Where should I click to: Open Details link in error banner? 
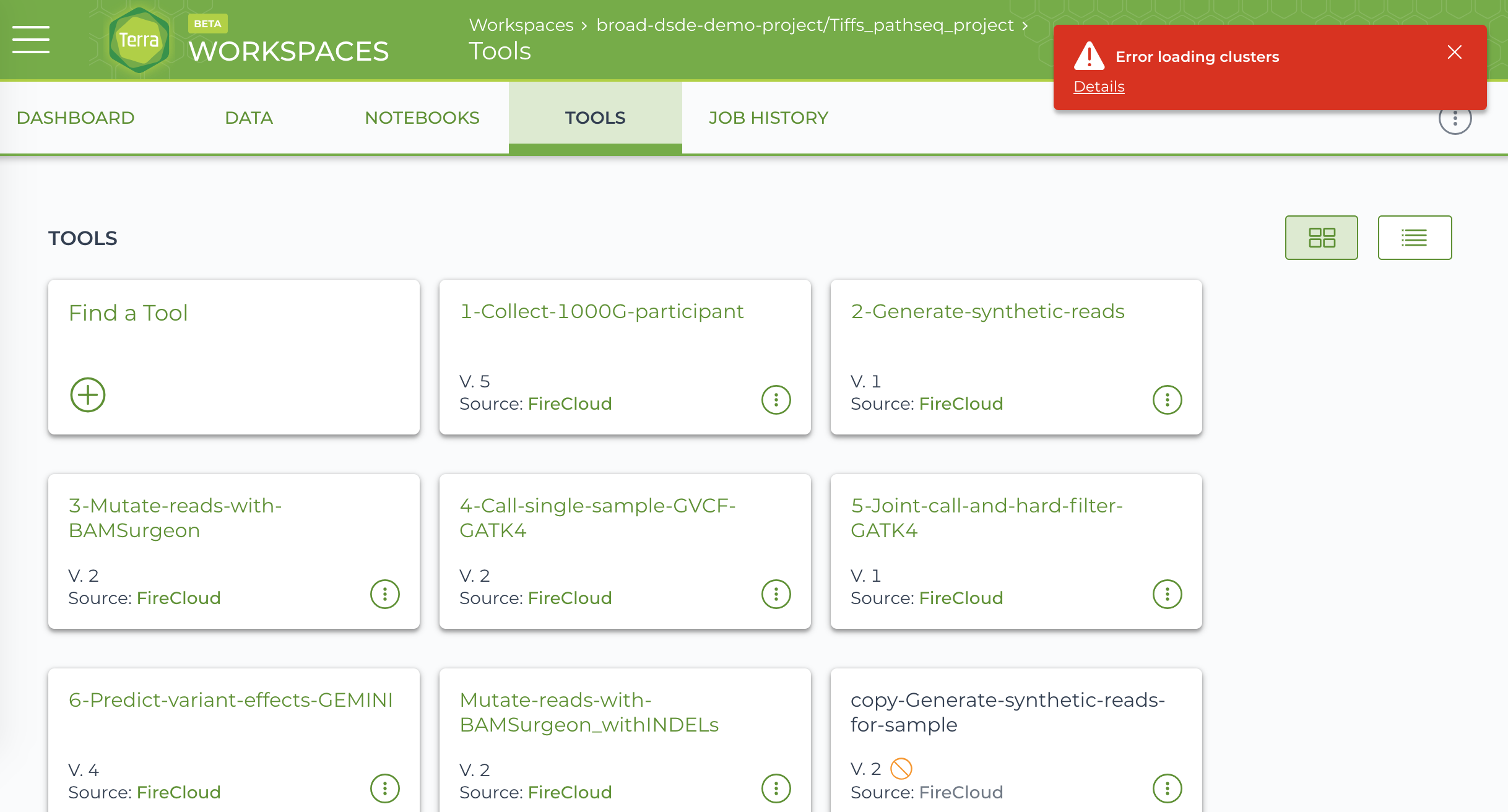[1098, 87]
